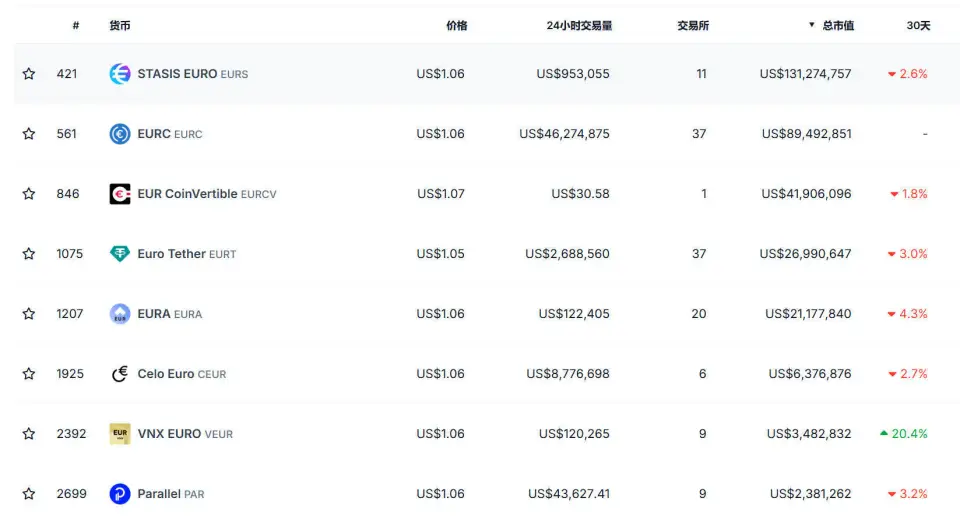
Task: Toggle favorite star for VNX EURO
Action: 29,434
